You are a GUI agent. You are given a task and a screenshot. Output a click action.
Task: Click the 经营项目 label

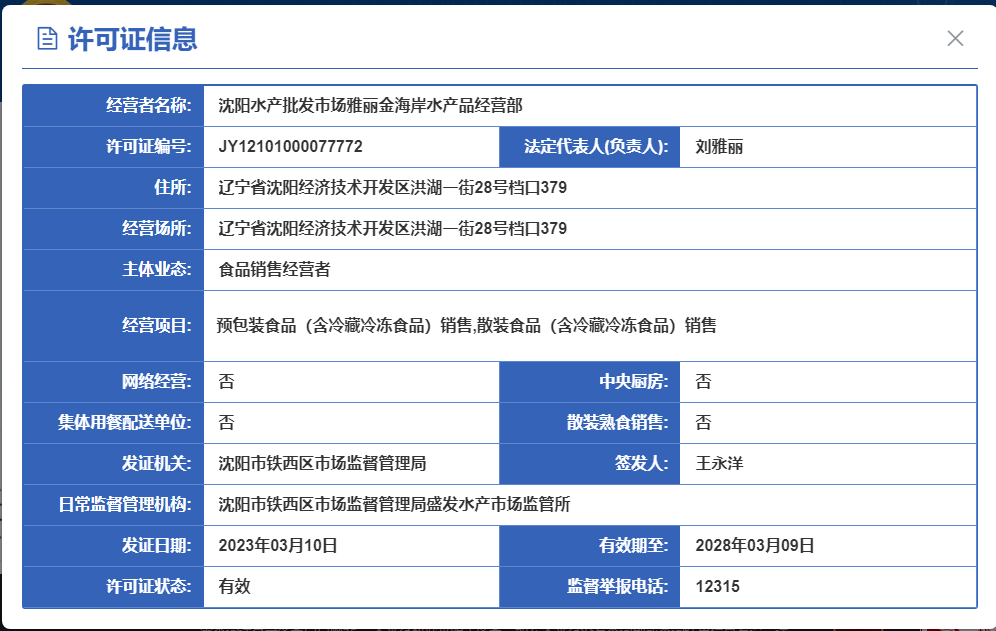point(157,326)
